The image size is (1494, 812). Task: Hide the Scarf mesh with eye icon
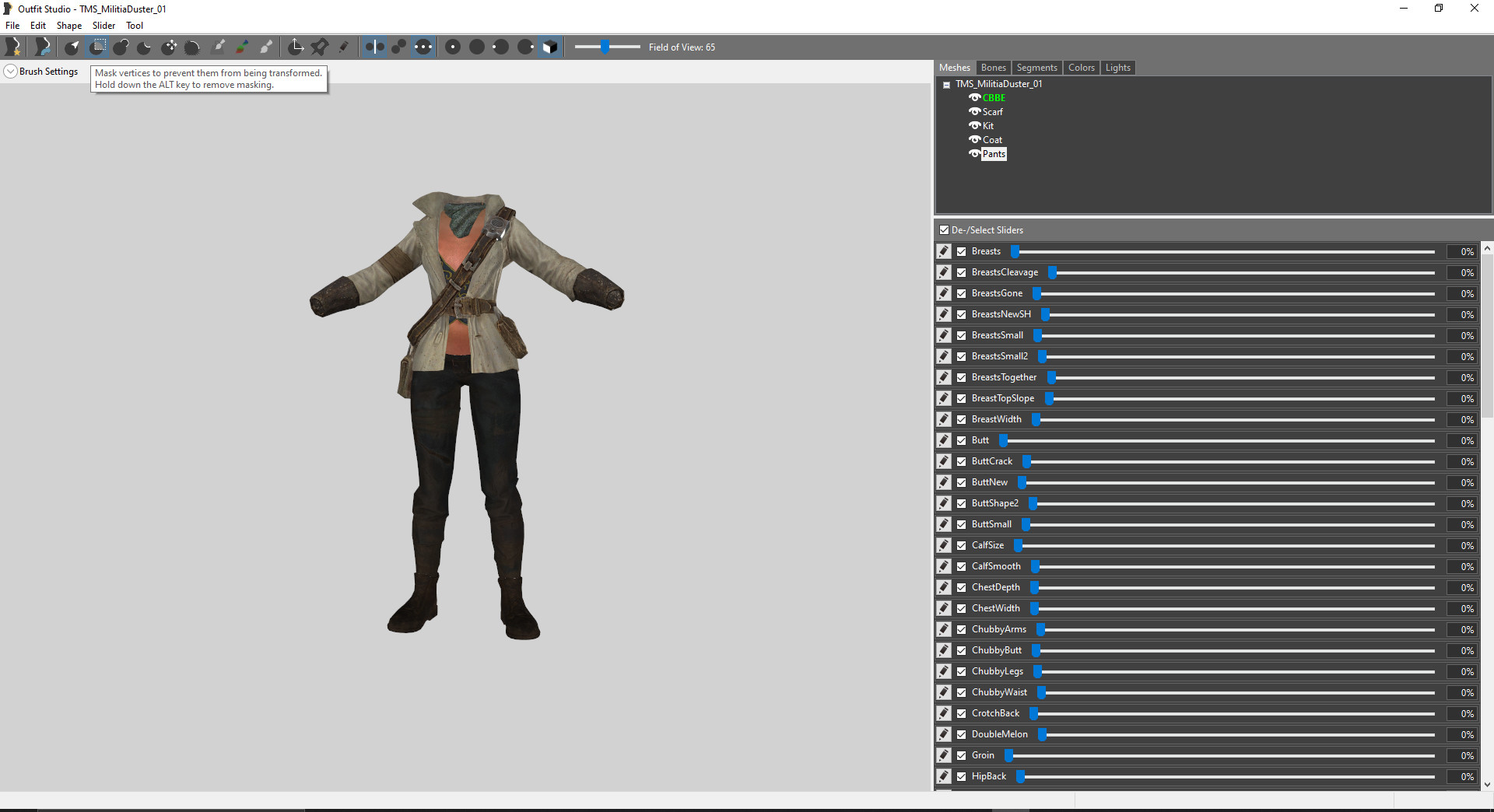point(974,112)
